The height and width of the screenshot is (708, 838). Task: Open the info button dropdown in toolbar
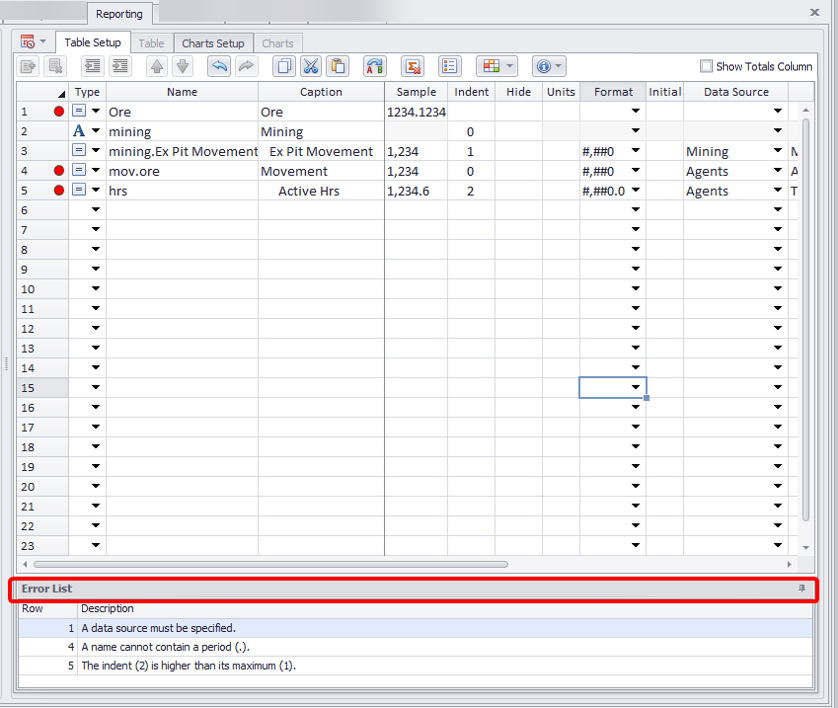pos(548,66)
